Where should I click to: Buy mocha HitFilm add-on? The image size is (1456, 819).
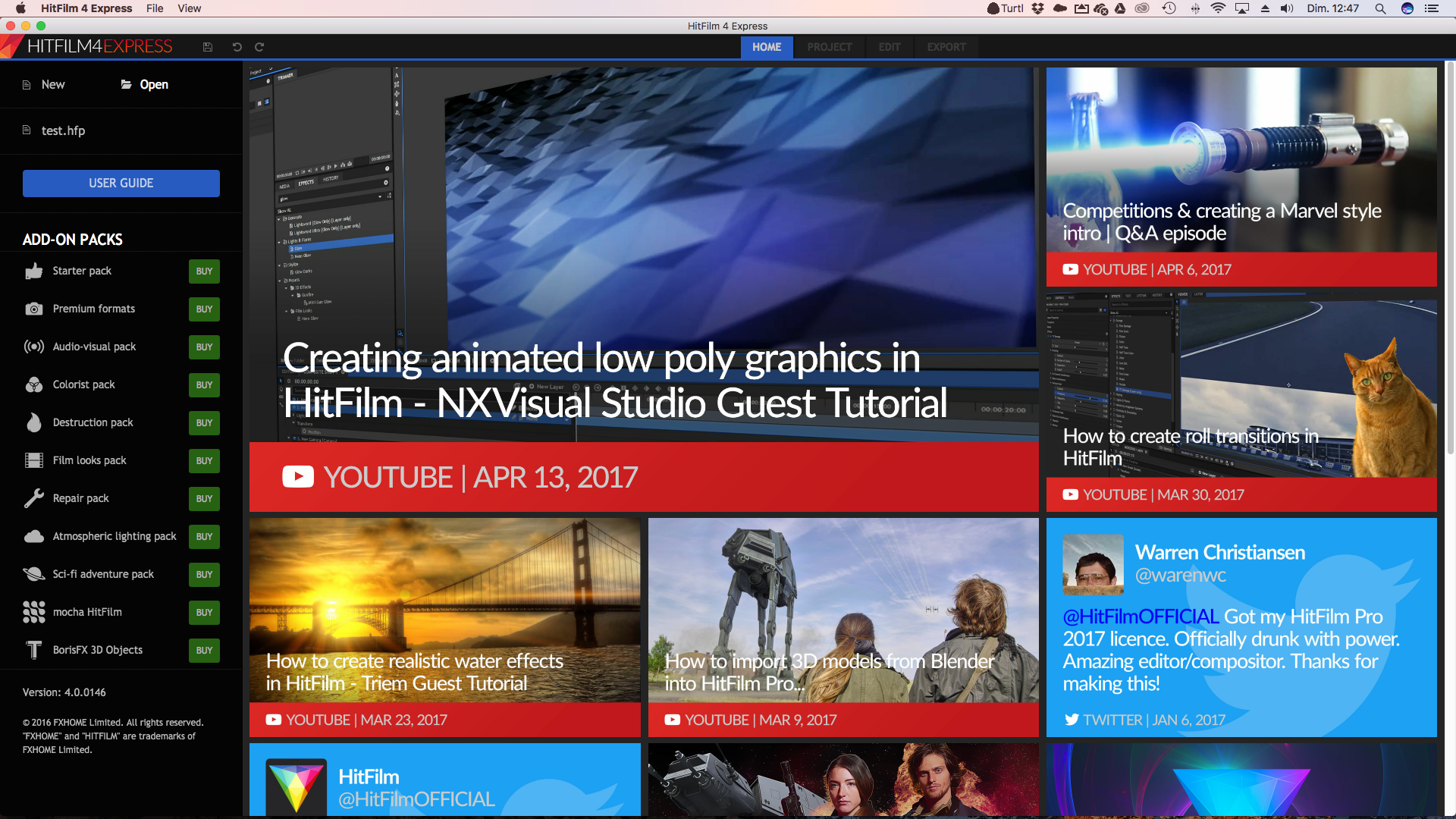point(204,612)
